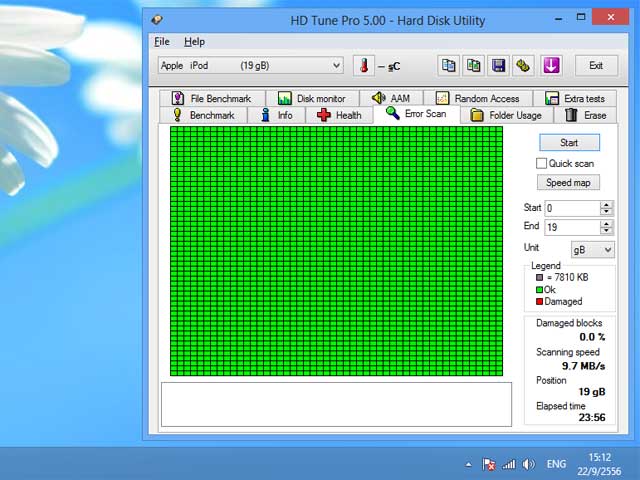Screen dimensions: 640x480
Task: Open the Apple iPod drive dropdown
Action: [x=250, y=66]
